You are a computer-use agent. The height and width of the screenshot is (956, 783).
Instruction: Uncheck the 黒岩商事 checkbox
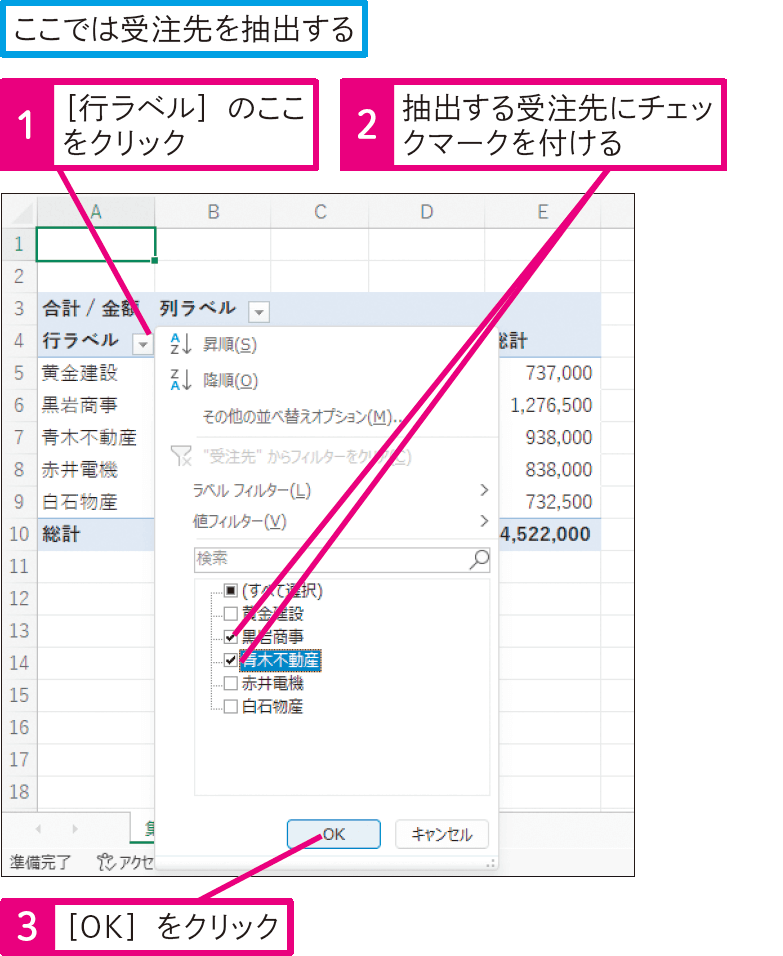click(231, 637)
